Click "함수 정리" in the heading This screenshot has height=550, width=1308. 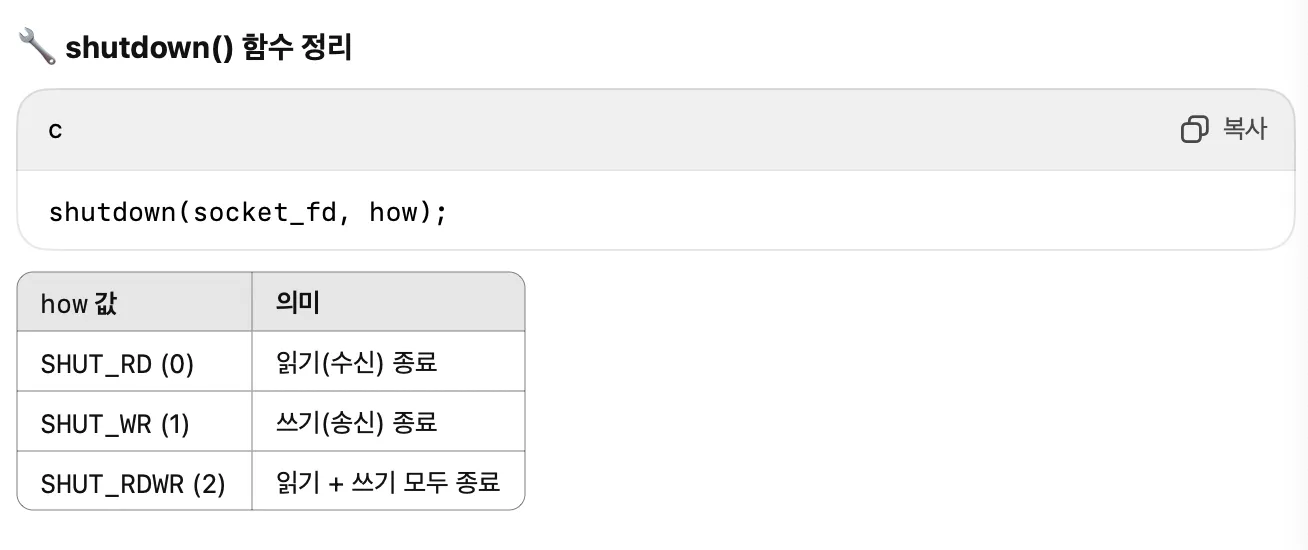pyautogui.click(x=297, y=47)
